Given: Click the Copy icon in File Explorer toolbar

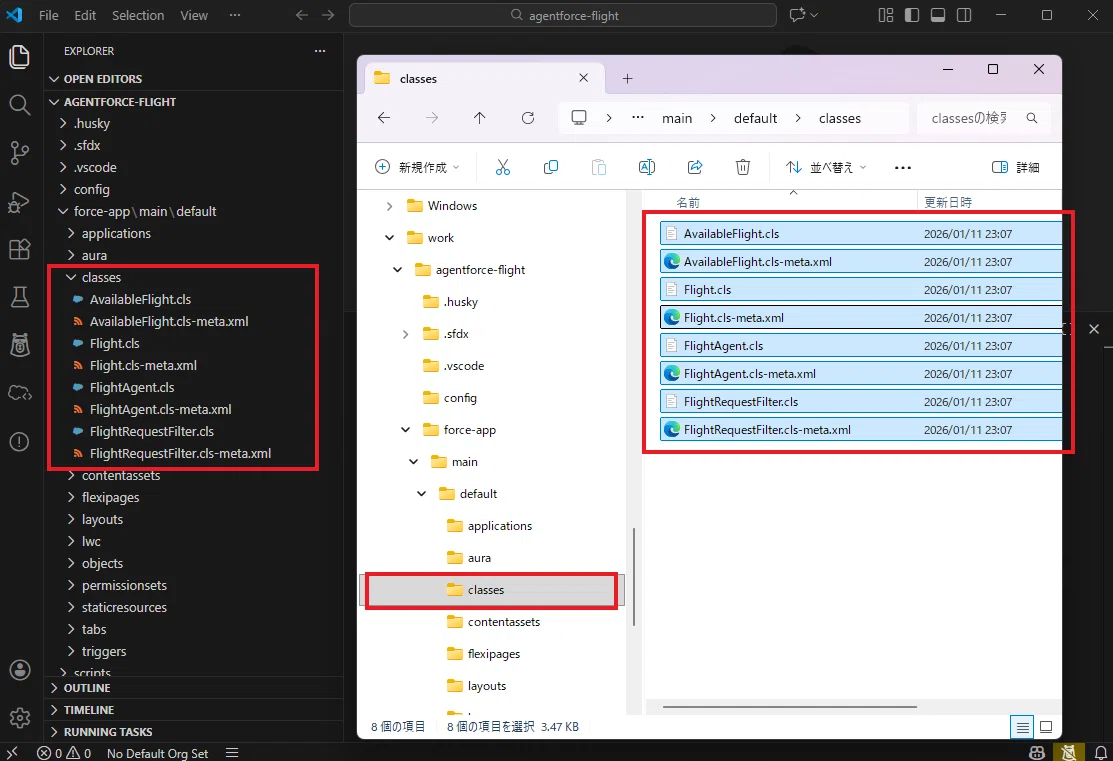Looking at the screenshot, I should click(551, 168).
